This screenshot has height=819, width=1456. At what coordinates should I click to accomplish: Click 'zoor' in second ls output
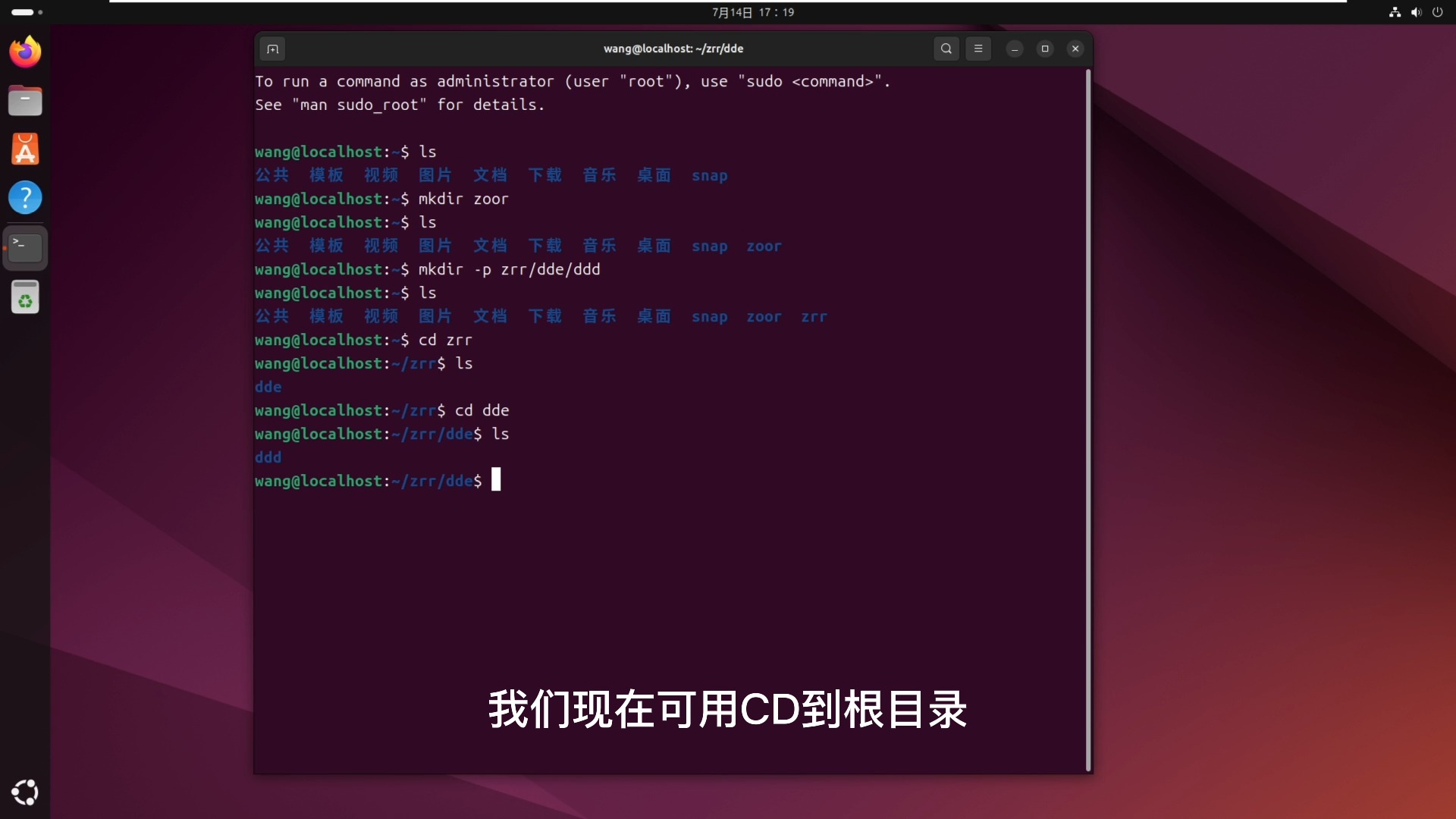click(764, 246)
